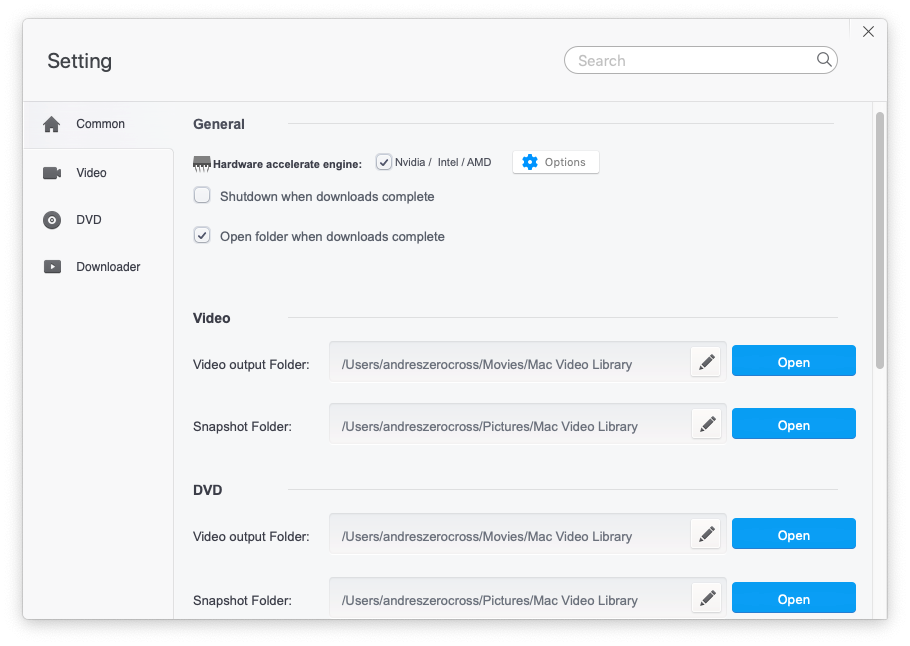Click the 'Setting' window title text
Image resolution: width=910 pixels, height=646 pixels.
(80, 61)
